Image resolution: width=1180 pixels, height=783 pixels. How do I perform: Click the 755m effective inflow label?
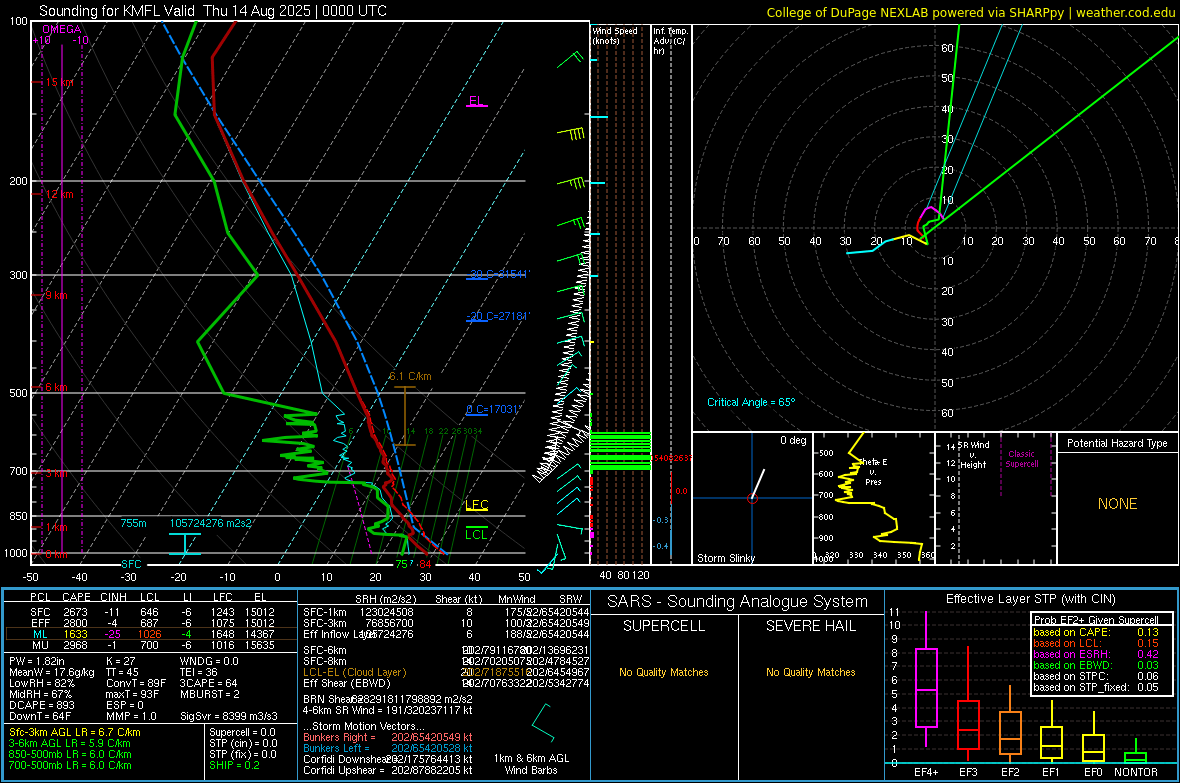(x=134, y=523)
